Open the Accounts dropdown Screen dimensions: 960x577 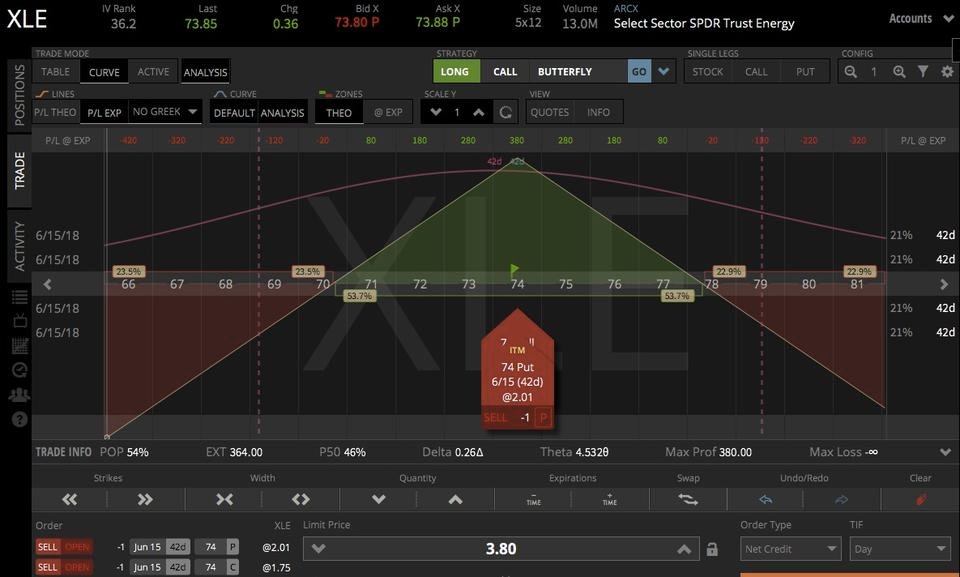(921, 19)
